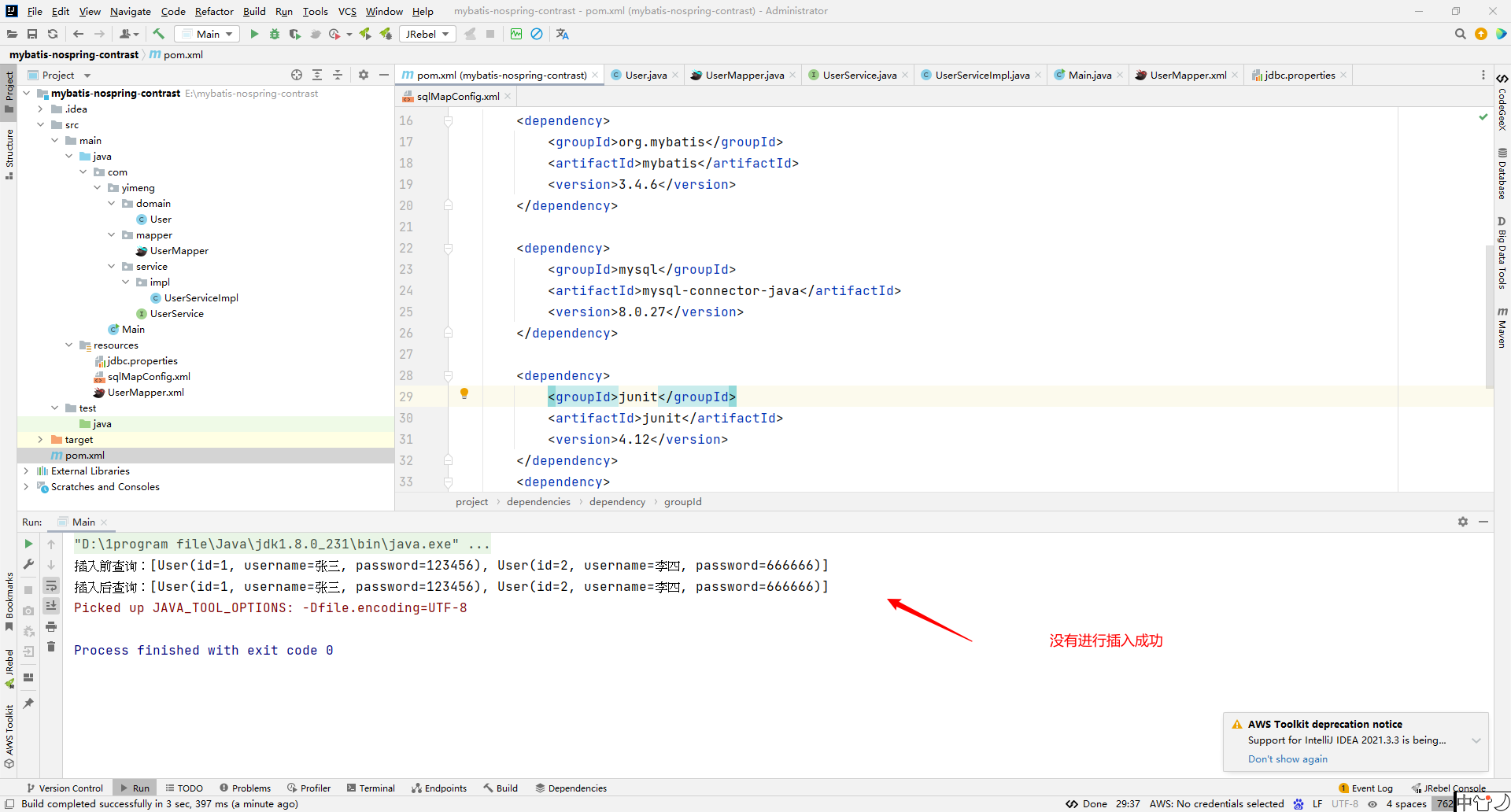The width and height of the screenshot is (1511, 812).
Task: Click the Search Everywhere magnifier icon
Action: (1461, 34)
